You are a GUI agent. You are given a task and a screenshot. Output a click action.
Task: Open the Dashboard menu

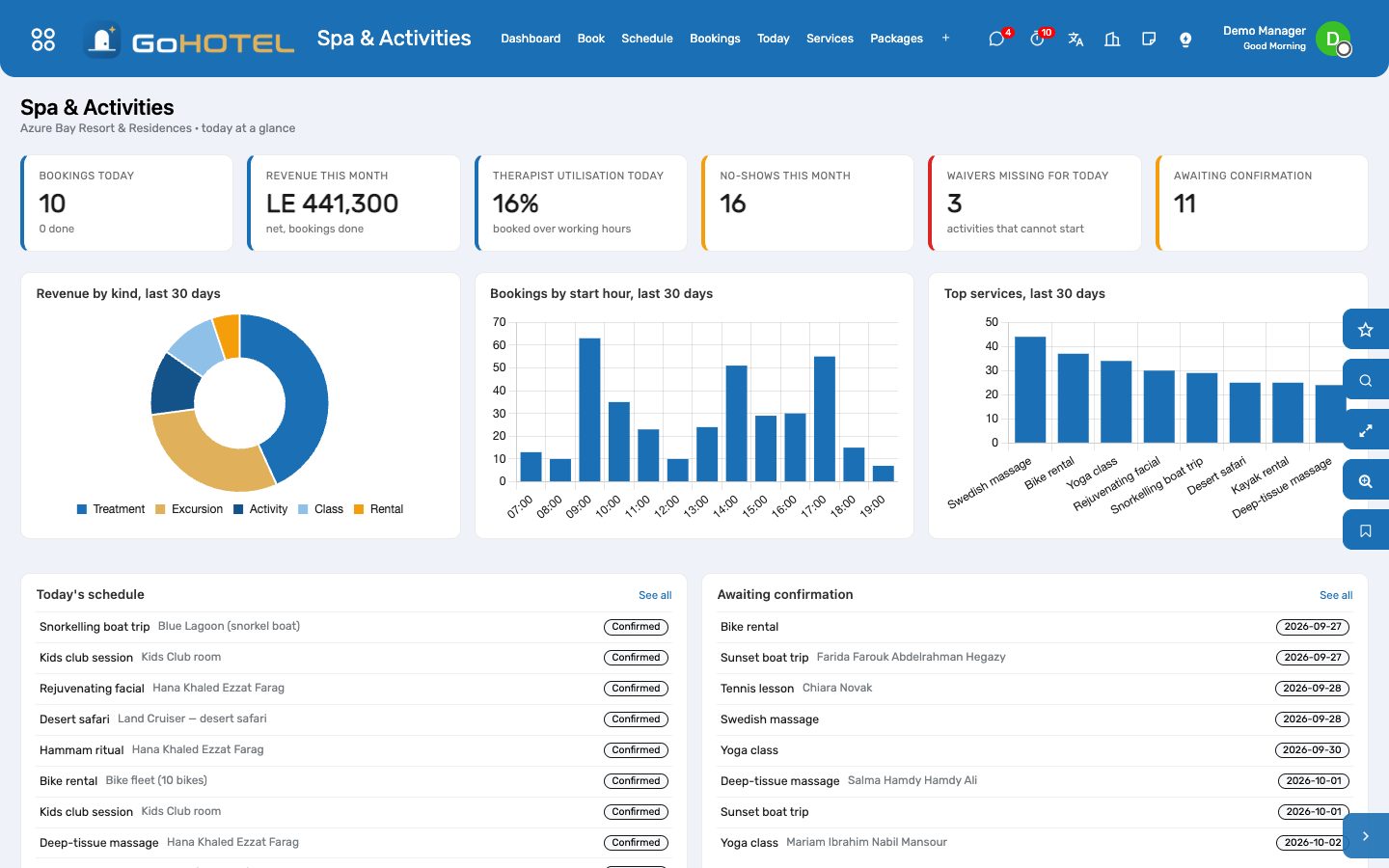531,39
